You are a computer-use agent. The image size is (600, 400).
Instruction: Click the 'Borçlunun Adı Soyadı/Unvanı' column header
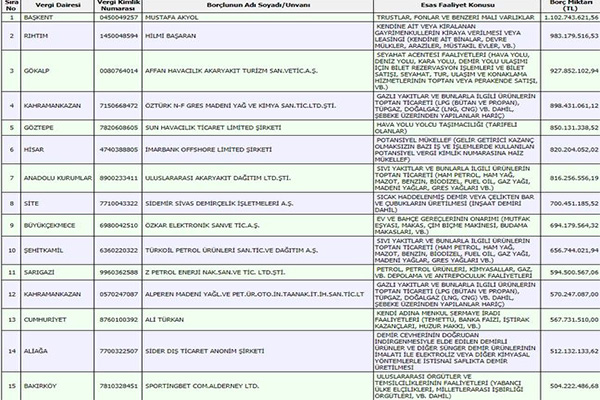tap(258, 5)
